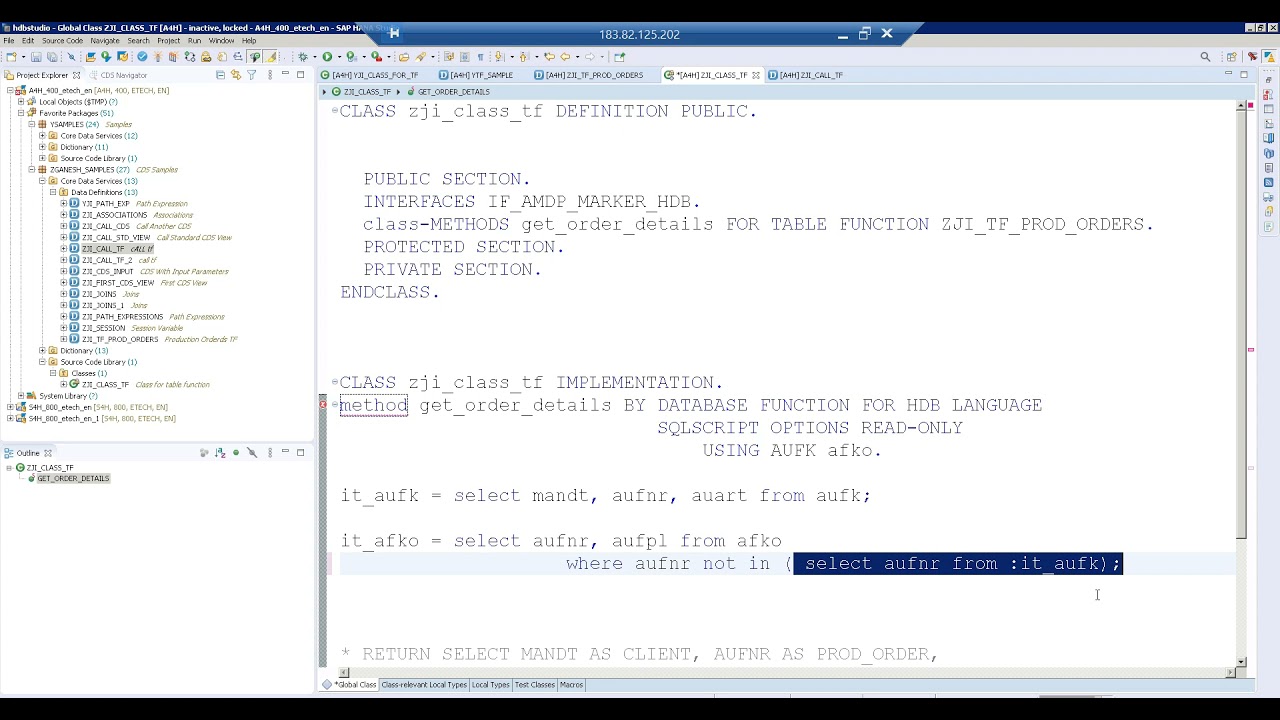Fold the get_order_details method block
This screenshot has height=720, width=1280.
click(334, 405)
